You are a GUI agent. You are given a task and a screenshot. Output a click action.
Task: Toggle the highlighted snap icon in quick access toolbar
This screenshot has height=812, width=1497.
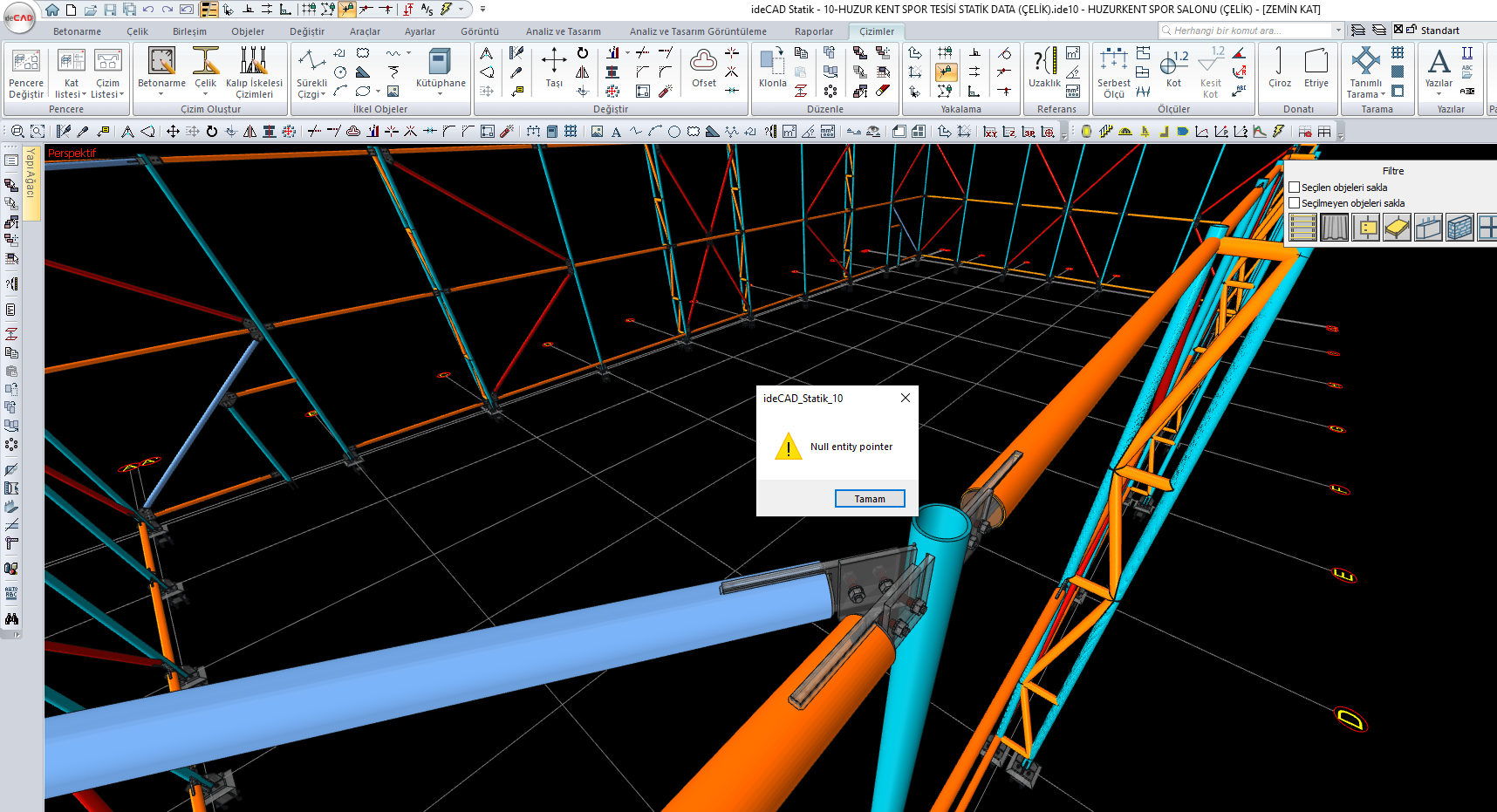click(347, 10)
